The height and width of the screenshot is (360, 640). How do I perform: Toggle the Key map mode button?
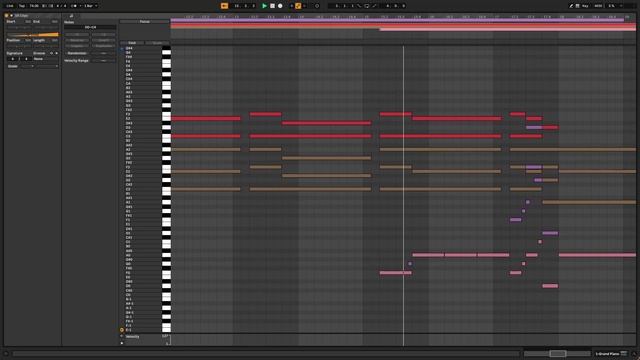tap(585, 6)
